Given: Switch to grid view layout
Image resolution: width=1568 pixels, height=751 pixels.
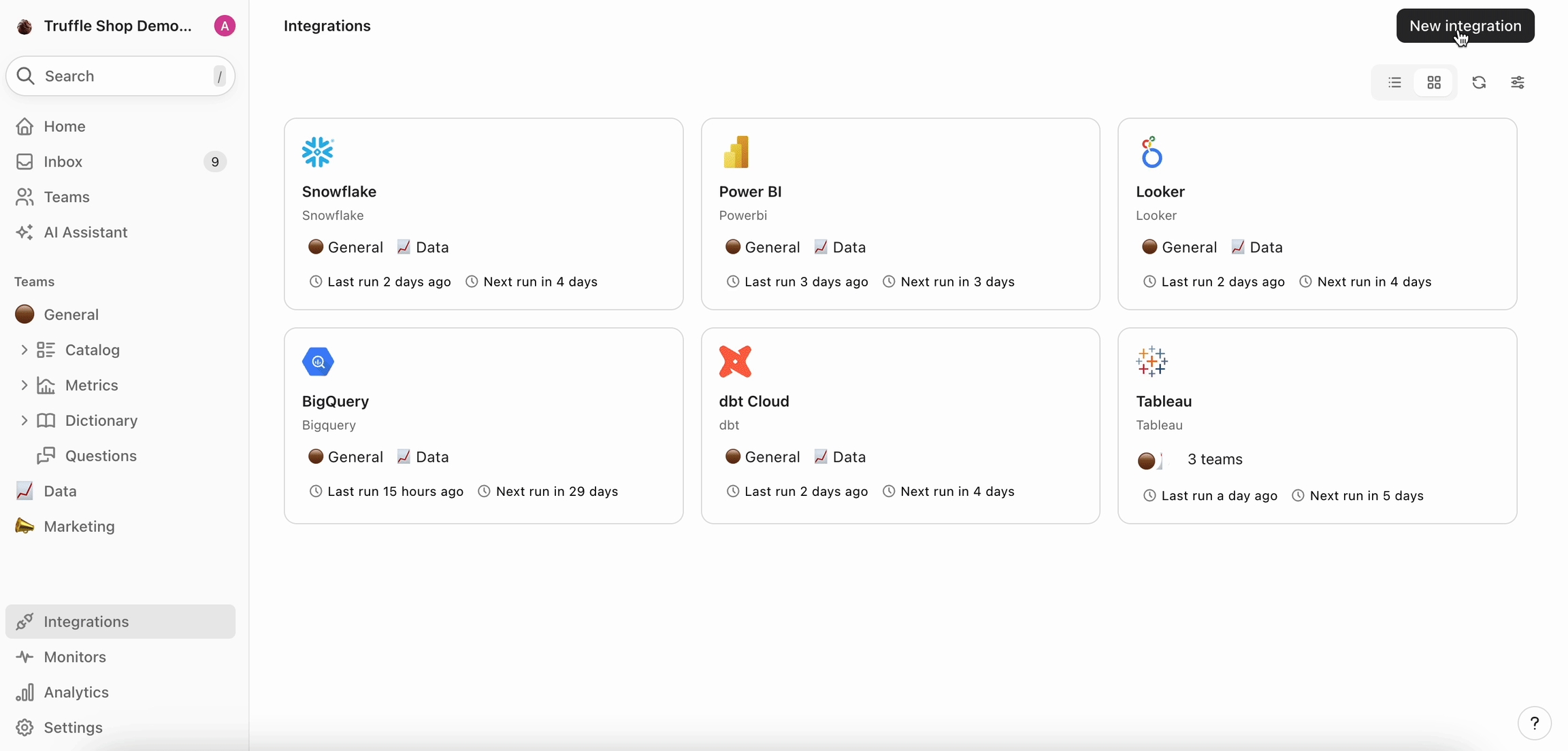Looking at the screenshot, I should click(x=1434, y=82).
